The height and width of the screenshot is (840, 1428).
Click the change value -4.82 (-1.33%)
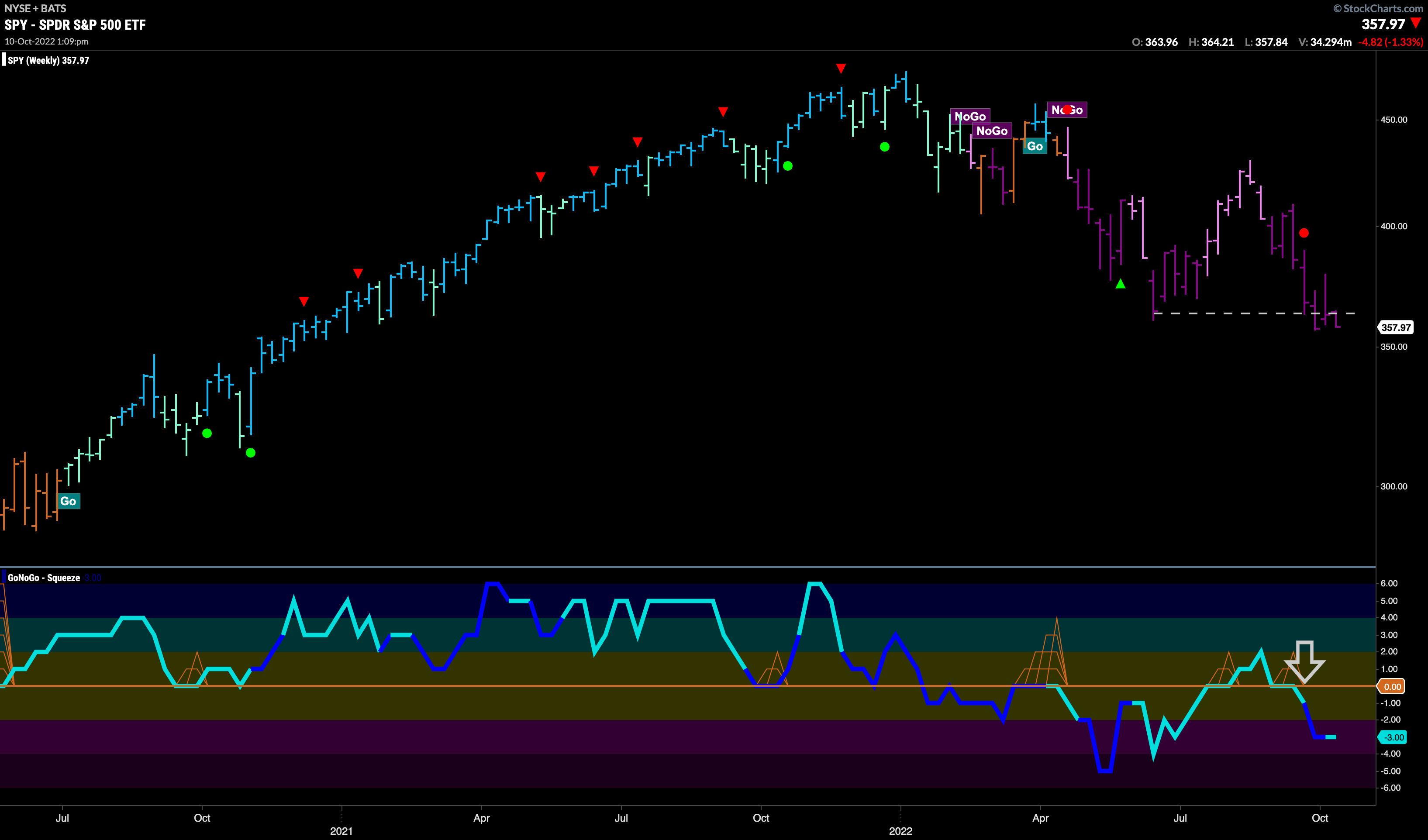point(1390,42)
